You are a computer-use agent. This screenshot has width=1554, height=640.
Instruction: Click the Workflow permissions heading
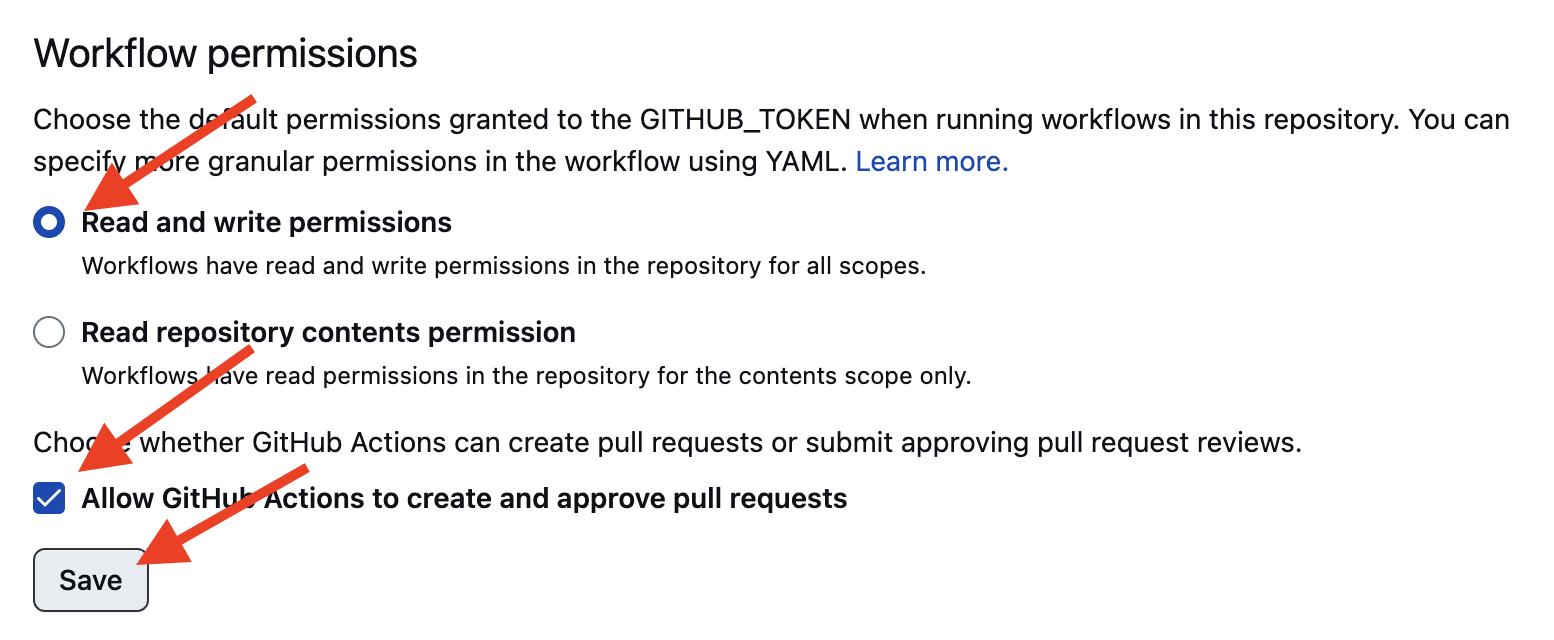click(225, 53)
